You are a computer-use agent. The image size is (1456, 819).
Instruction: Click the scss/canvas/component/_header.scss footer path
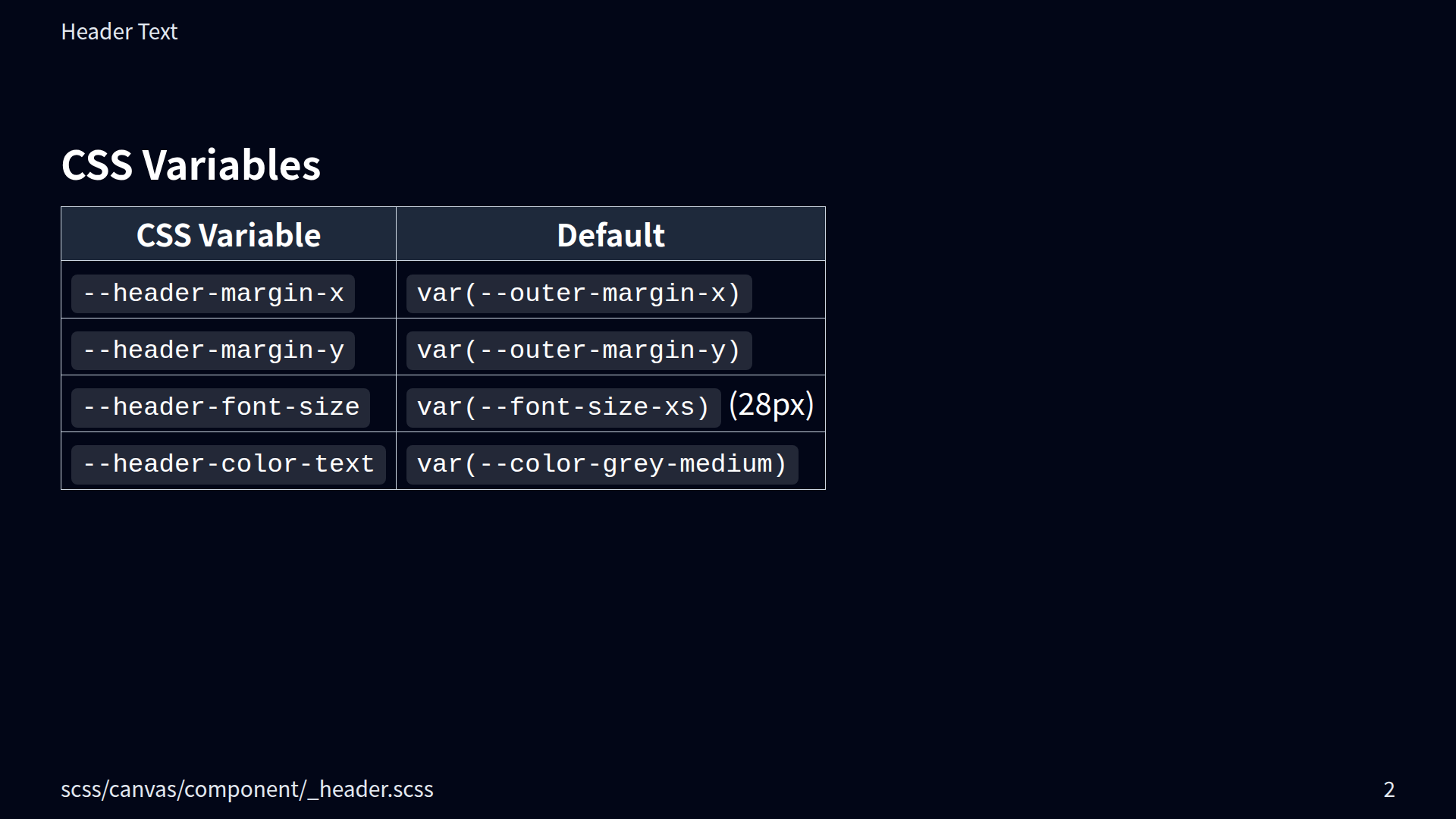(x=246, y=789)
